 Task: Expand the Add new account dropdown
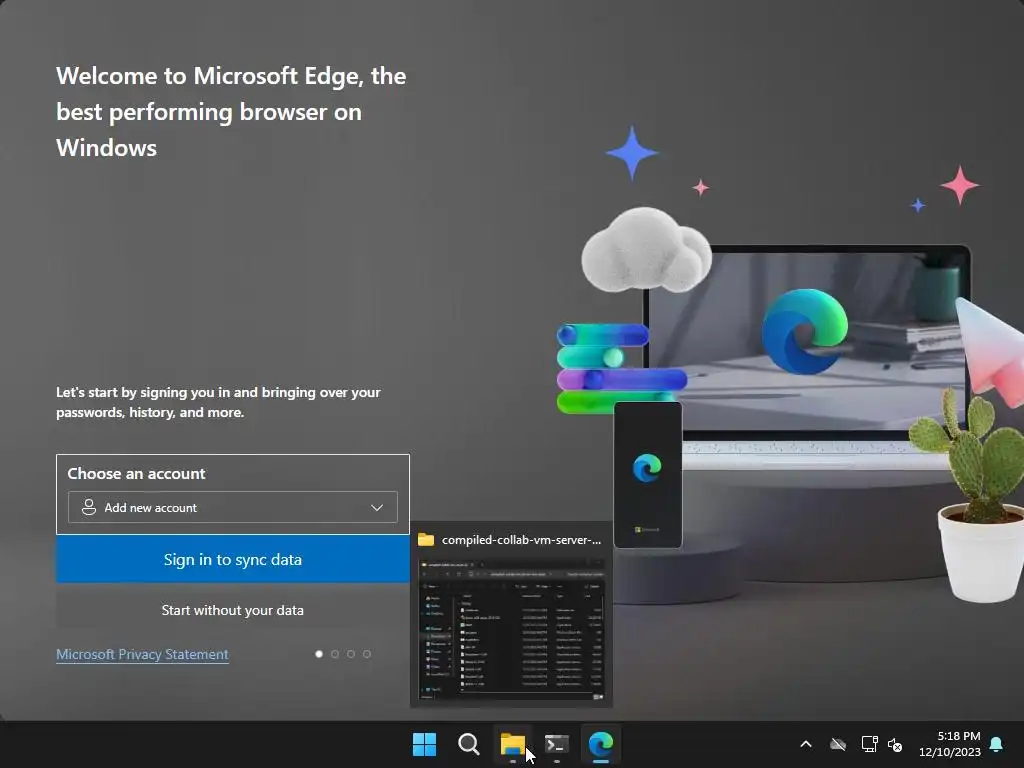point(232,507)
